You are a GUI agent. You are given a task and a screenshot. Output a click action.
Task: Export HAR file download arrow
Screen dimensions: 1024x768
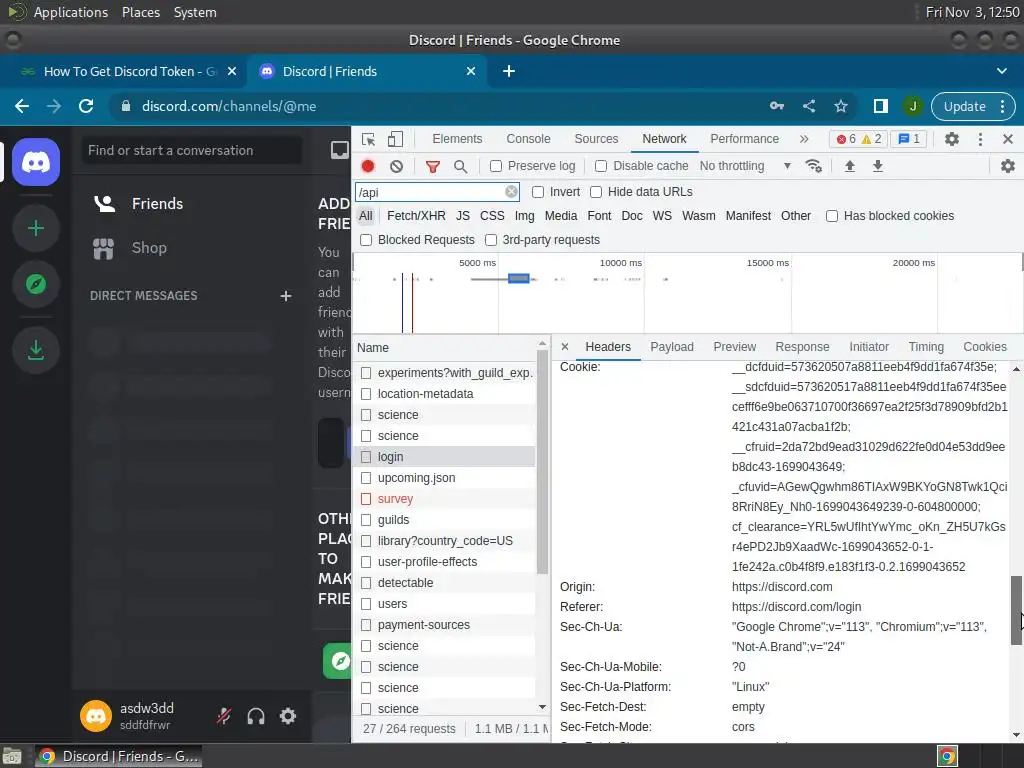click(878, 166)
